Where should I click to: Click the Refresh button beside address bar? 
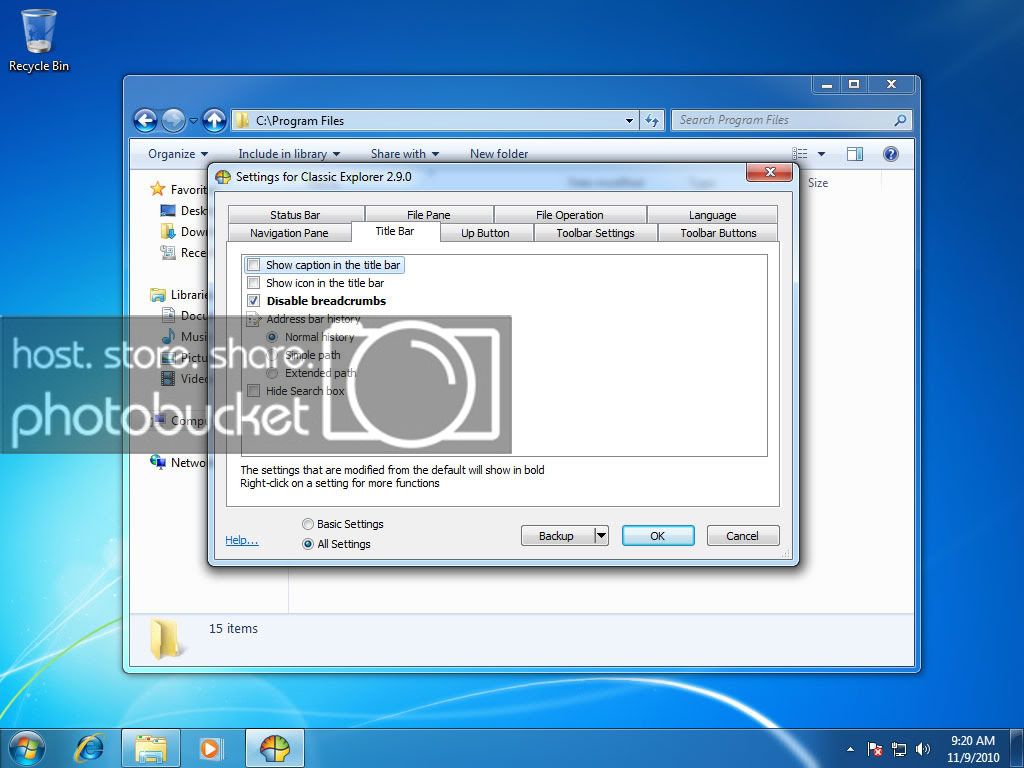pyautogui.click(x=652, y=120)
